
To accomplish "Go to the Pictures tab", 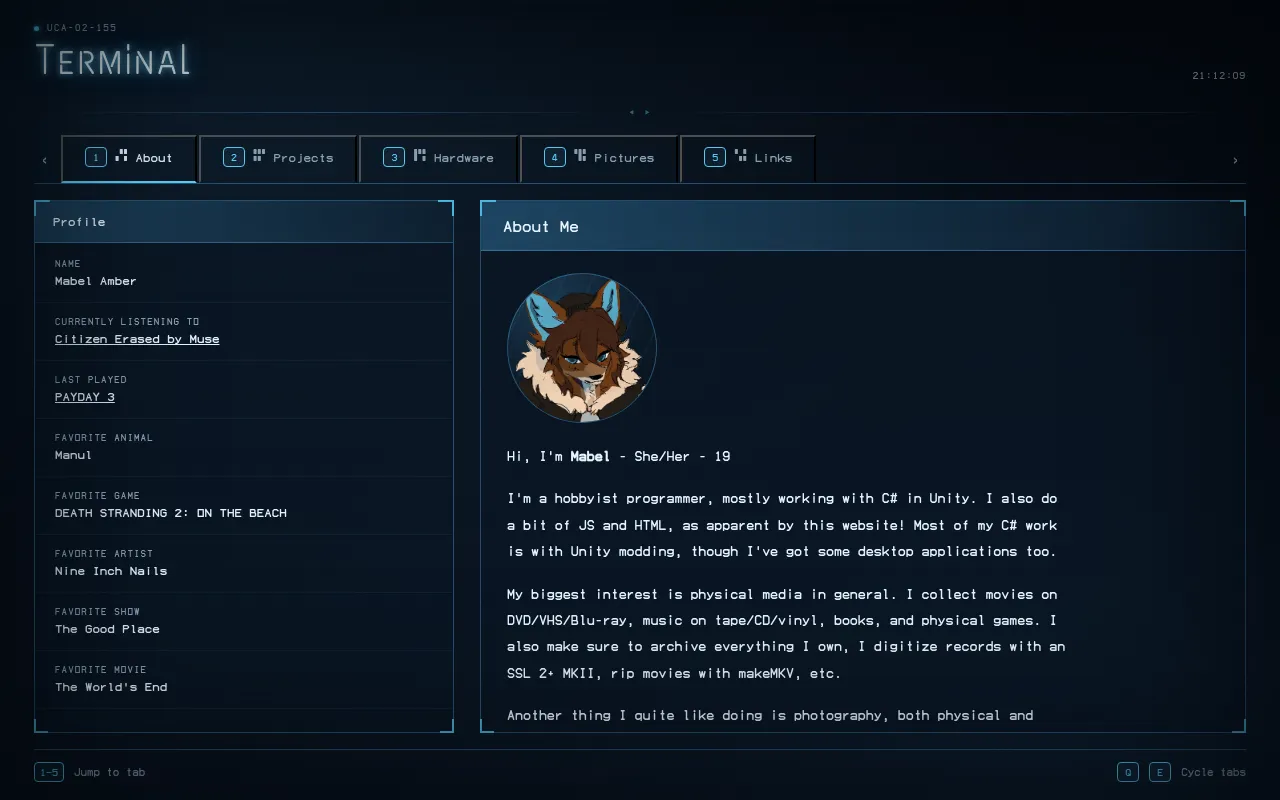I will pos(599,158).
